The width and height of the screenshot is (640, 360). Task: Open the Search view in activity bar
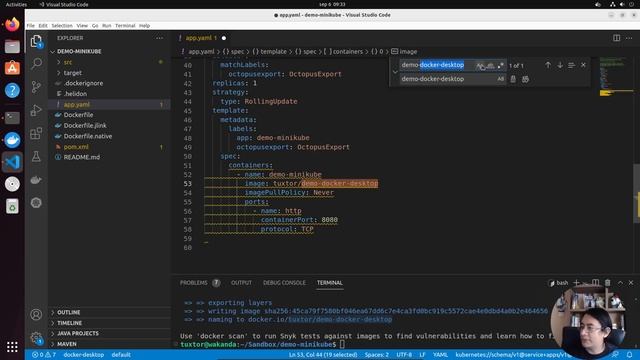pyautogui.click(x=36, y=63)
